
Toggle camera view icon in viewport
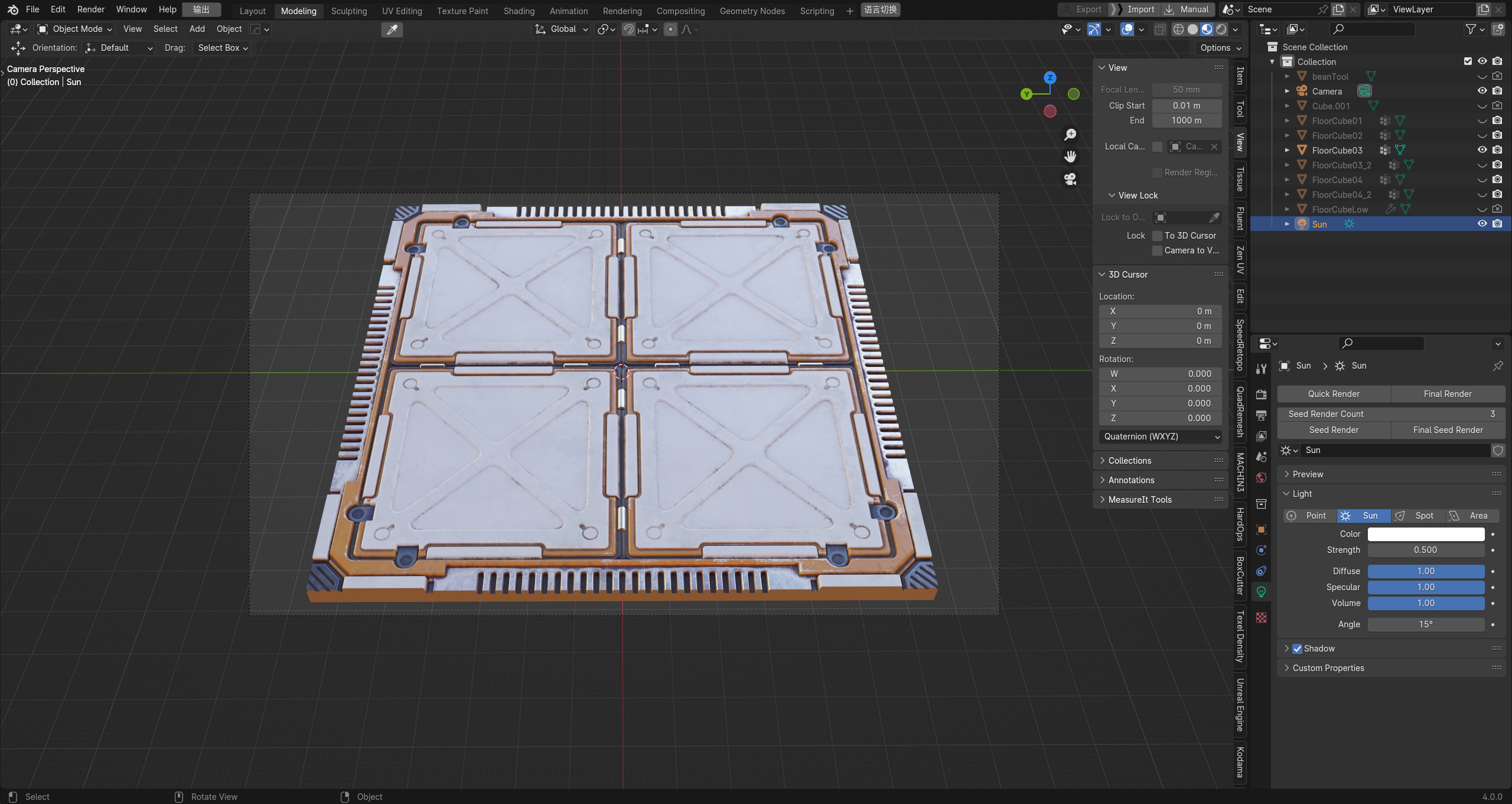click(1070, 179)
